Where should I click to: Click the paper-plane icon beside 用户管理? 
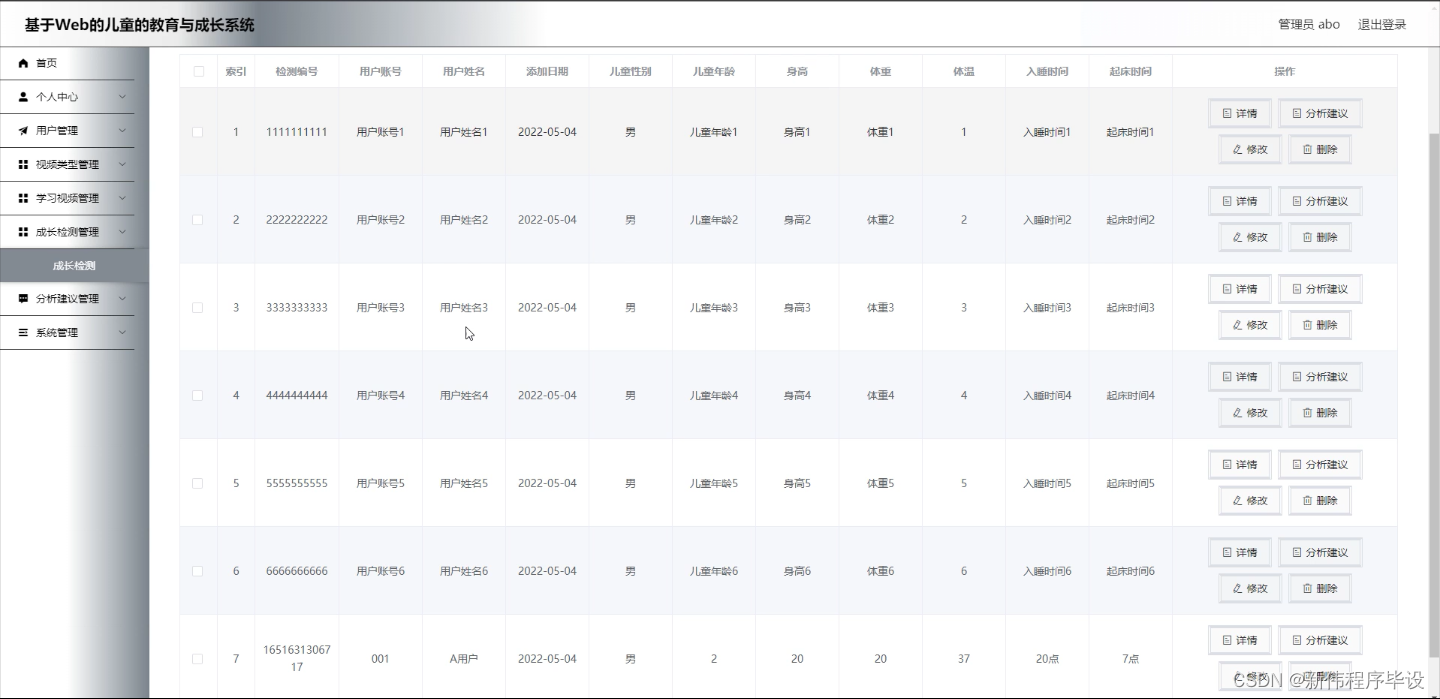click(x=23, y=131)
